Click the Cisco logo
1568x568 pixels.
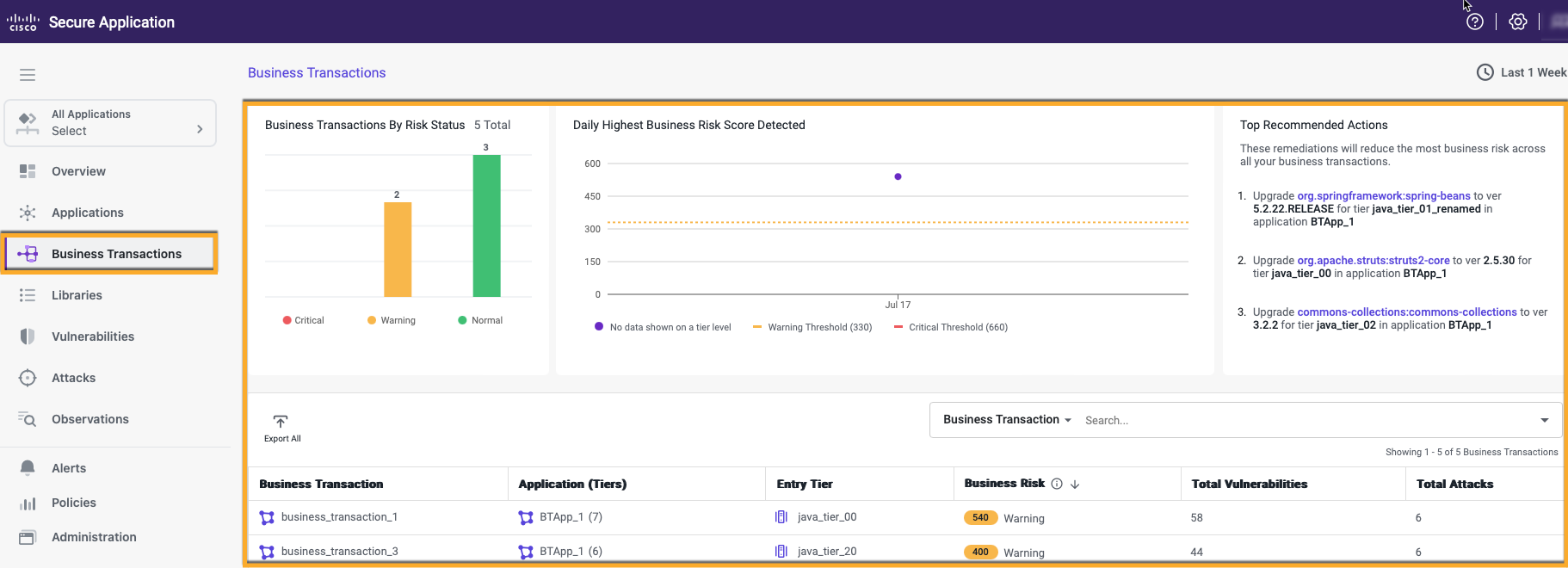tap(23, 22)
